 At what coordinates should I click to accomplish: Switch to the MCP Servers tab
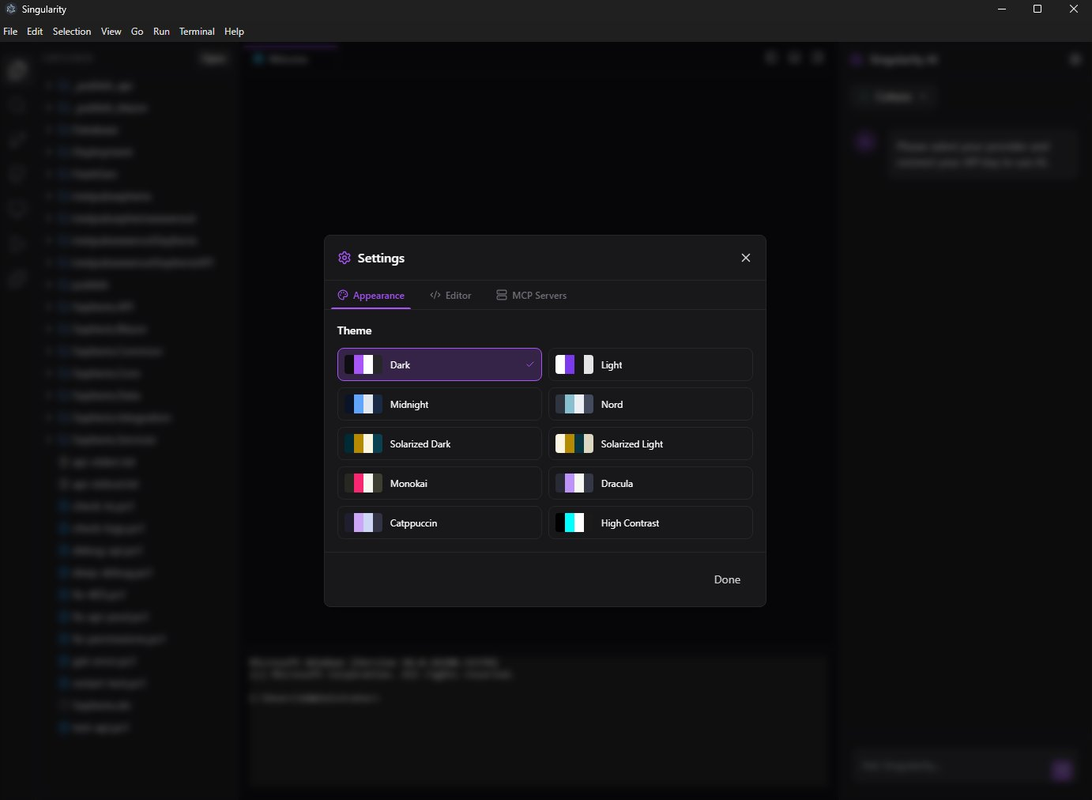tap(531, 295)
